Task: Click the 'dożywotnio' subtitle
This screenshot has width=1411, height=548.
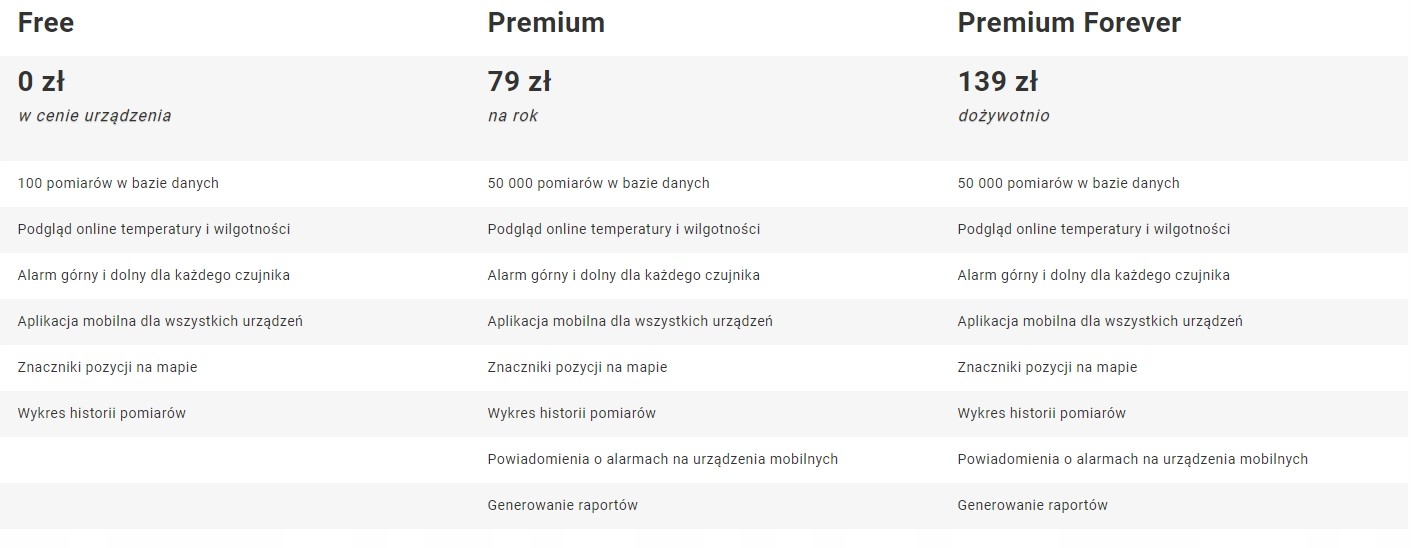Action: click(x=1003, y=116)
